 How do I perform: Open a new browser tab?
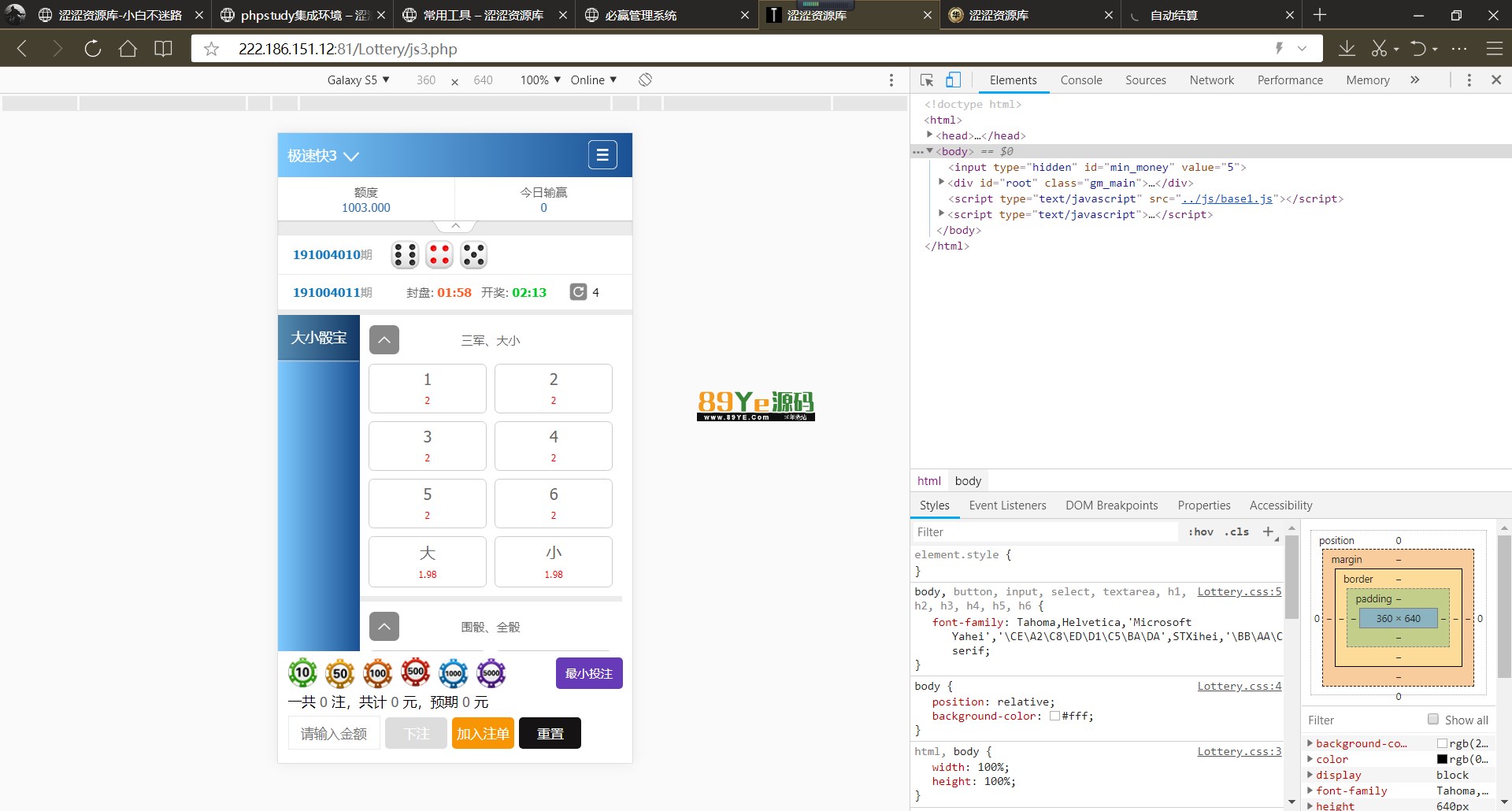tap(1321, 15)
